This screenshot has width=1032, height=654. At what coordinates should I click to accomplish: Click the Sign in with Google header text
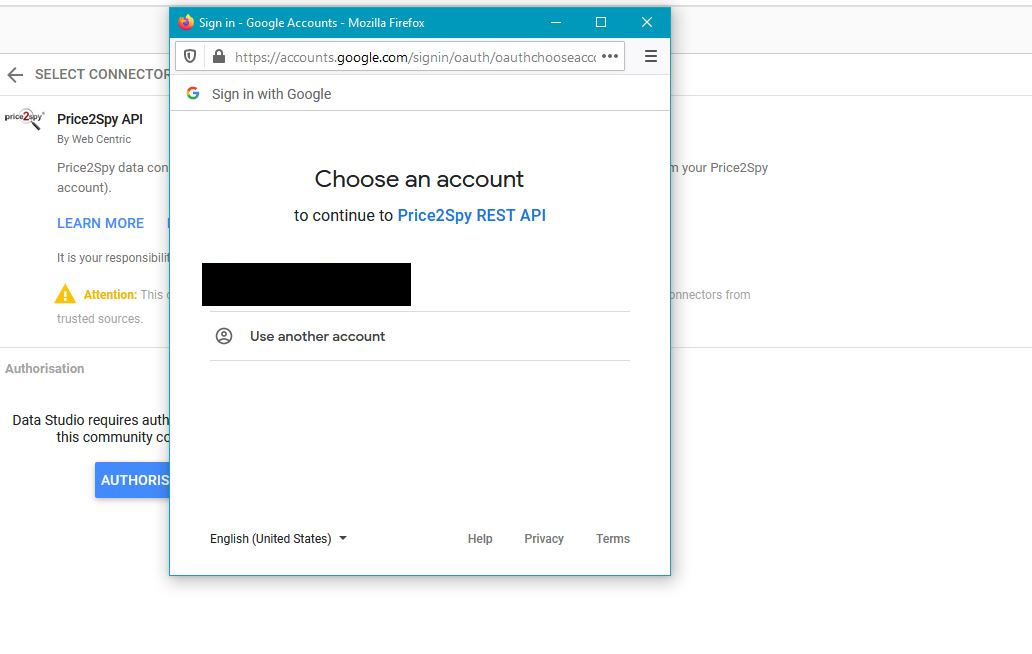tap(271, 94)
